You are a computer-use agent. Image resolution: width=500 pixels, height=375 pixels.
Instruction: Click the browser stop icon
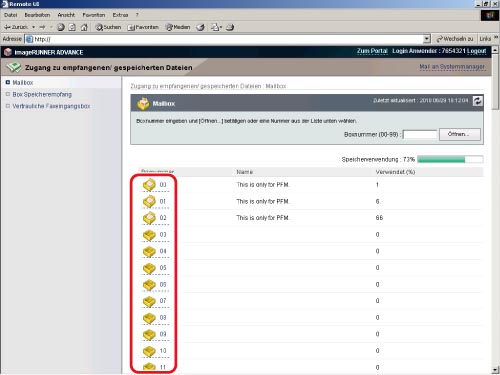click(x=61, y=27)
